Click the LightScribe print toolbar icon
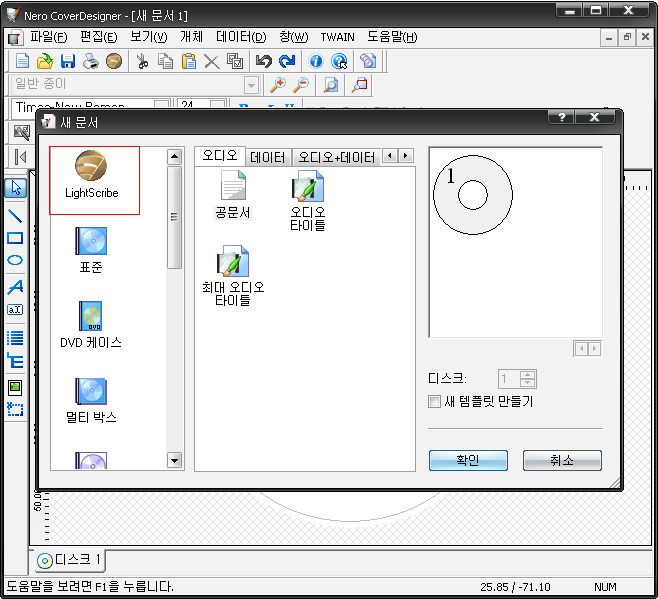658x599 pixels. [114, 61]
